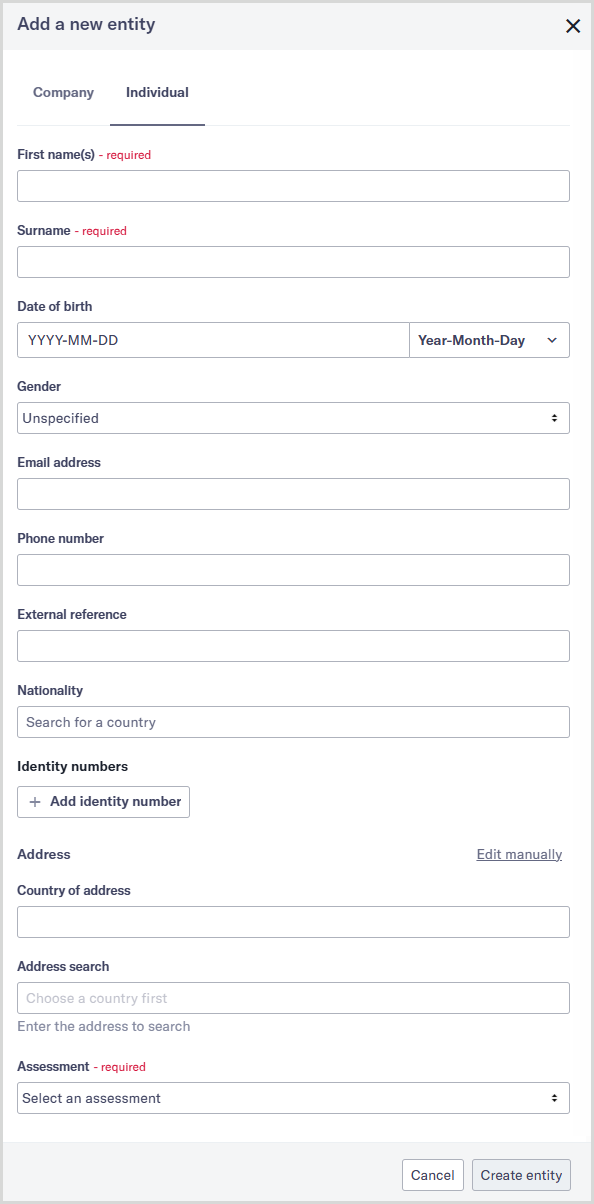This screenshot has width=594, height=1204.
Task: Click the plus icon to add identity number
Action: click(x=35, y=801)
